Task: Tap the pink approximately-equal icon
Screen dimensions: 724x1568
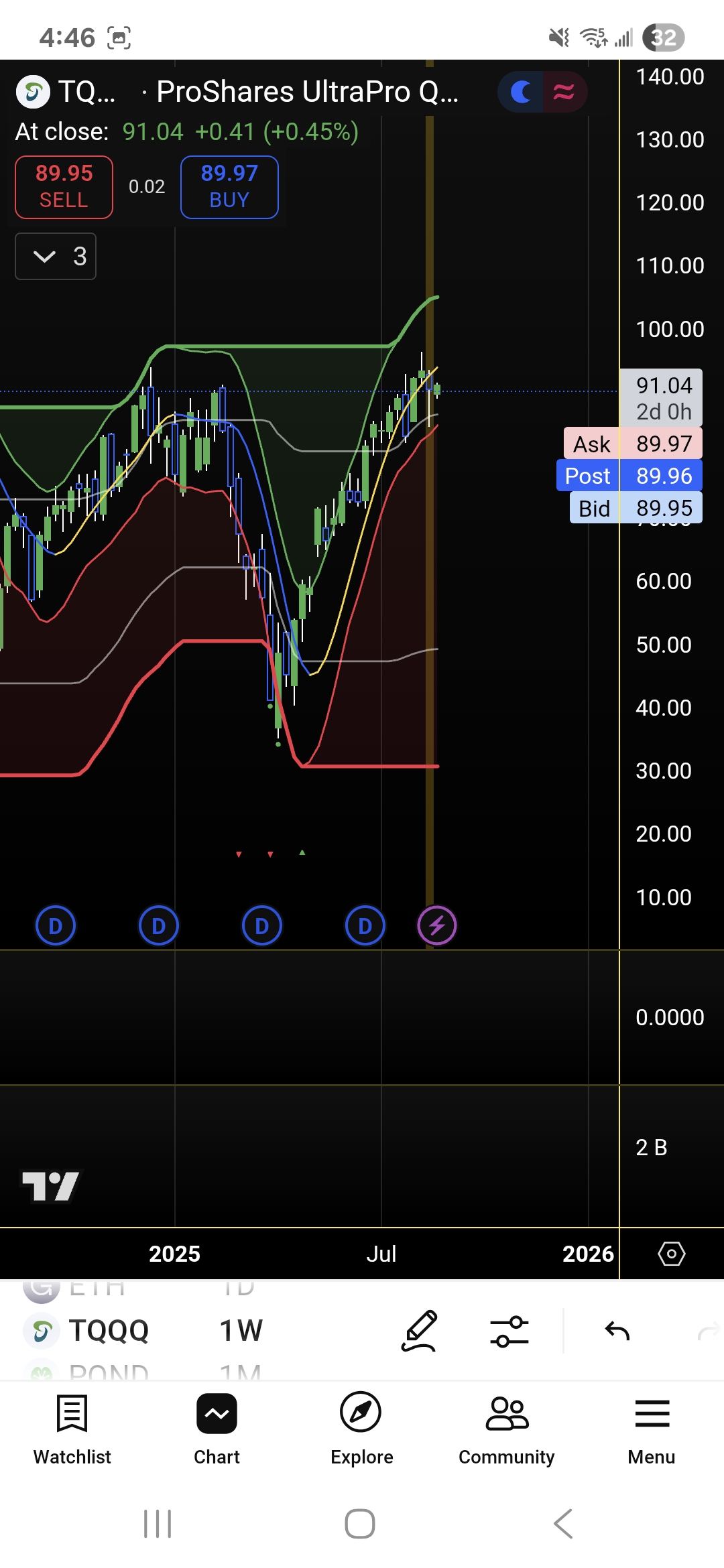Action: (x=564, y=92)
